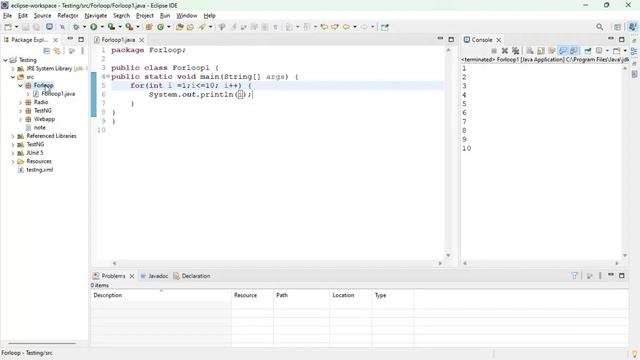Click the Debug bug icon in toolbar
The image size is (640, 360).
tap(76, 27)
